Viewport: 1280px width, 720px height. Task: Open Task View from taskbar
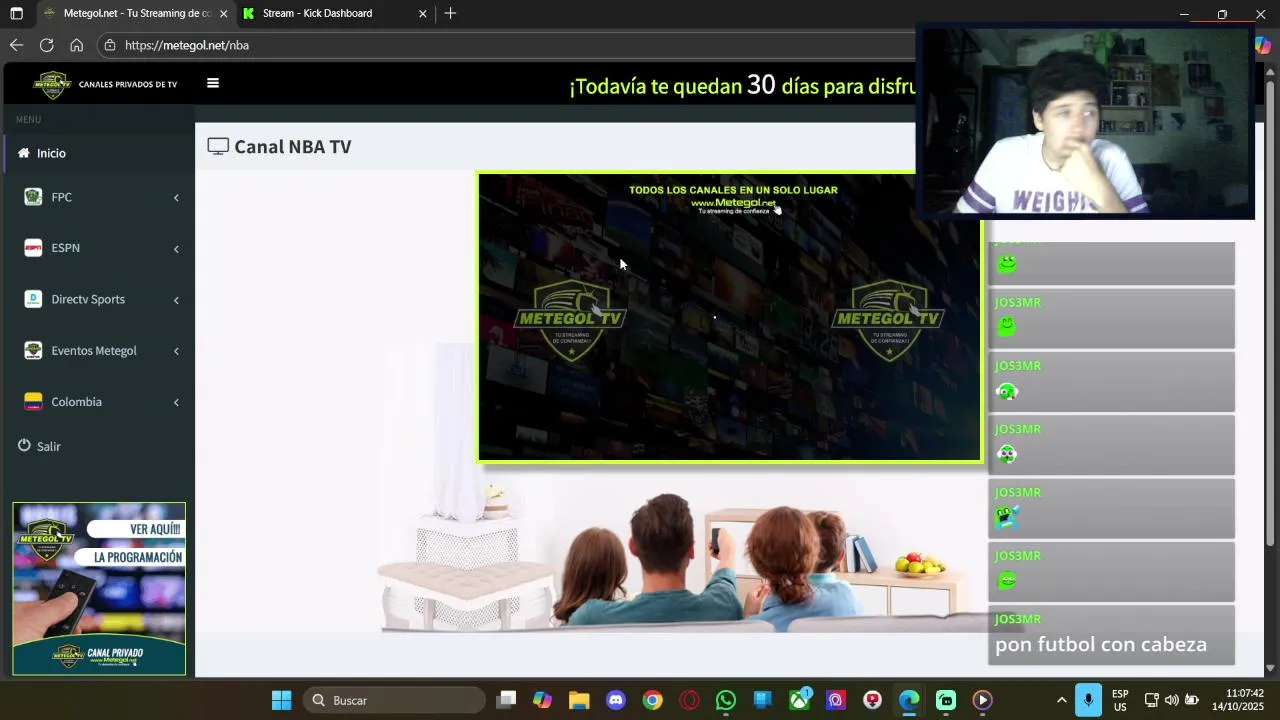[x=506, y=700]
